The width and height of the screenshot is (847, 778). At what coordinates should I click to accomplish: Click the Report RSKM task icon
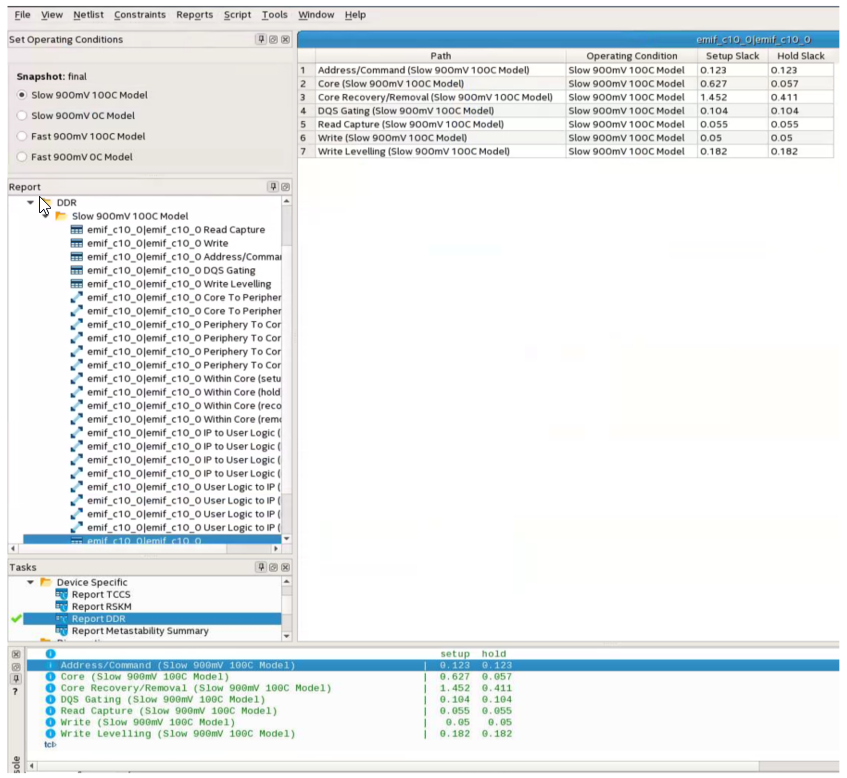[x=62, y=607]
